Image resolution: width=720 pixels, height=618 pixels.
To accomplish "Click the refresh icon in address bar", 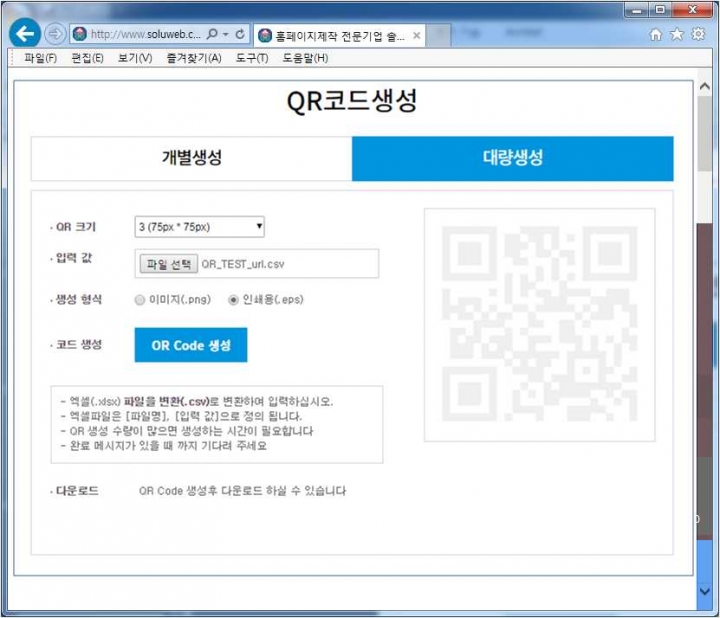I will (240, 34).
